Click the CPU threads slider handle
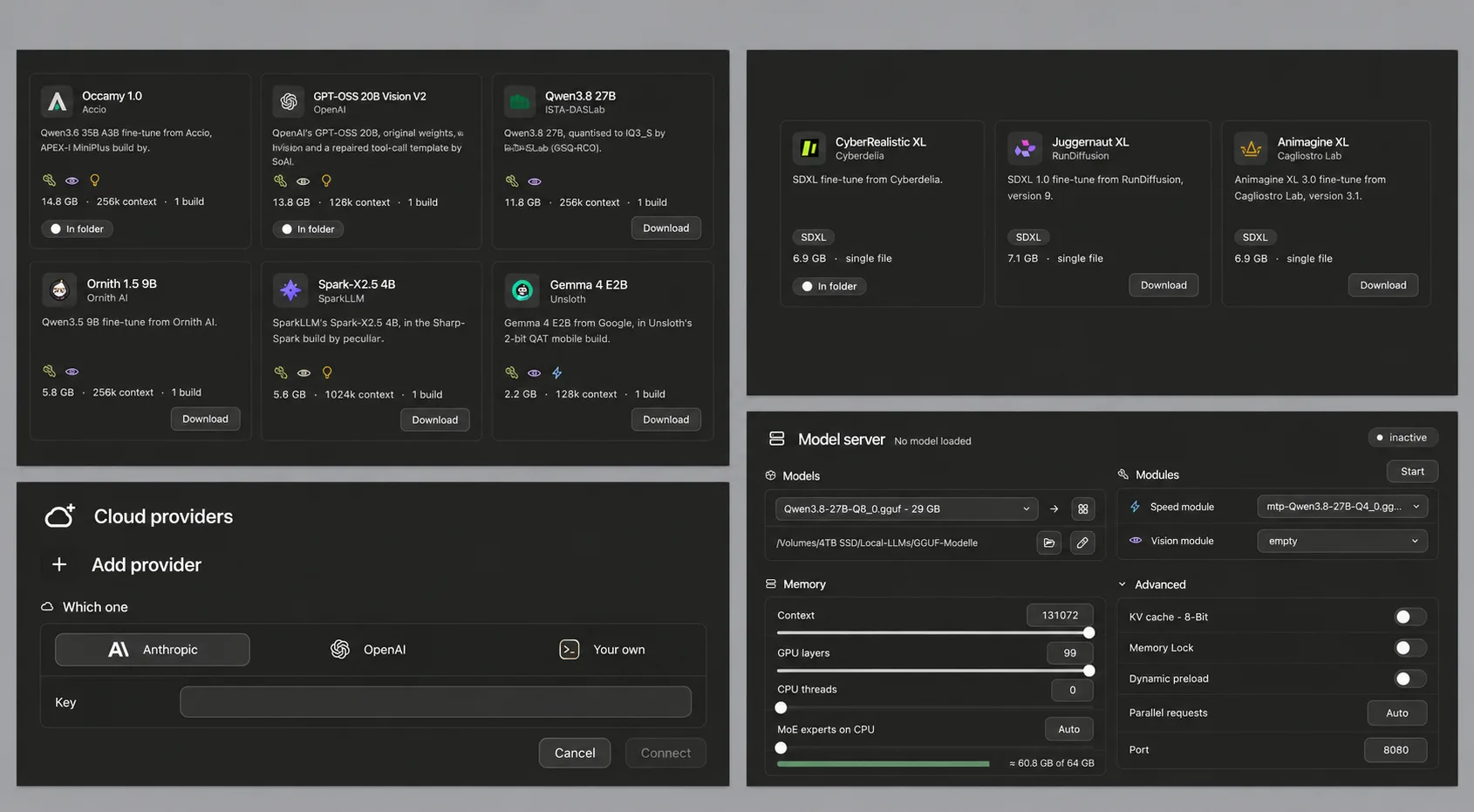This screenshot has width=1474, height=812. (781, 707)
